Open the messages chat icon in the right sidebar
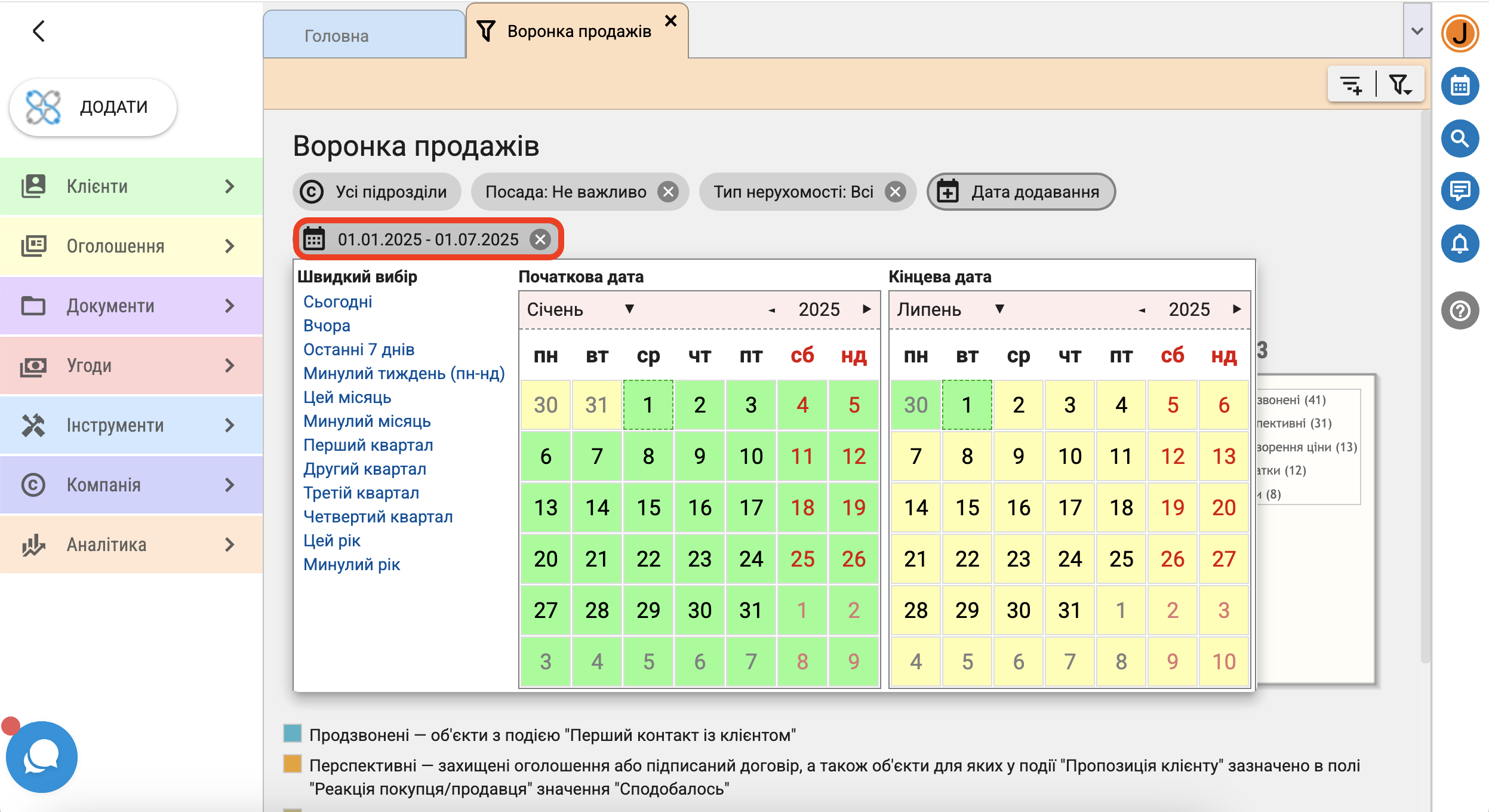Image resolution: width=1489 pixels, height=812 pixels. [1459, 191]
